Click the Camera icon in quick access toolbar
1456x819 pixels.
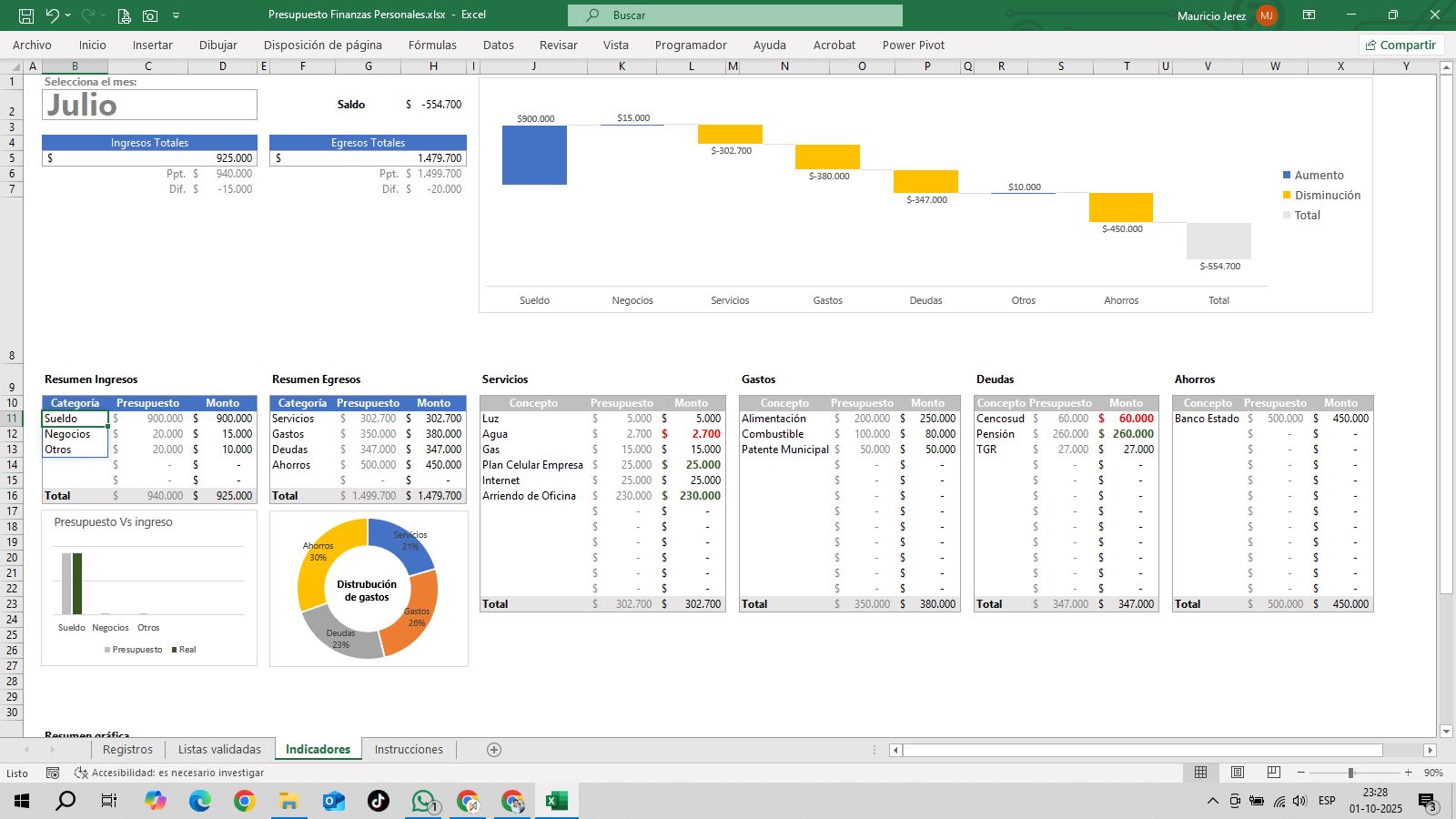click(x=150, y=15)
